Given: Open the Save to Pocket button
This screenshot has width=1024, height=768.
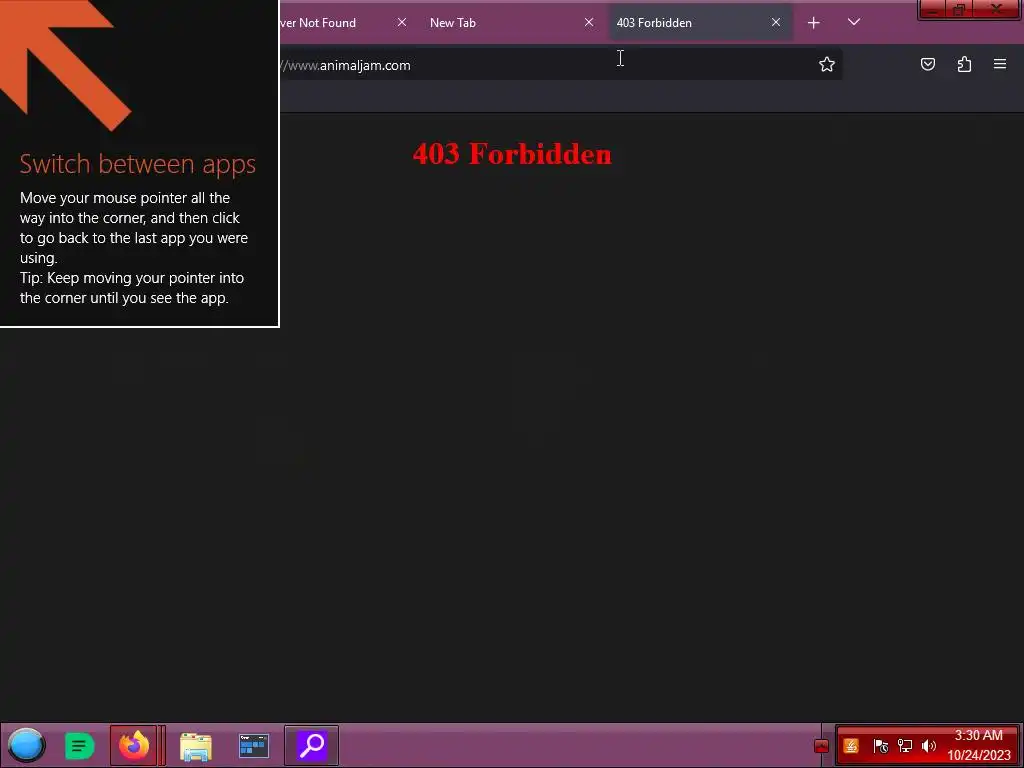Looking at the screenshot, I should (x=928, y=64).
